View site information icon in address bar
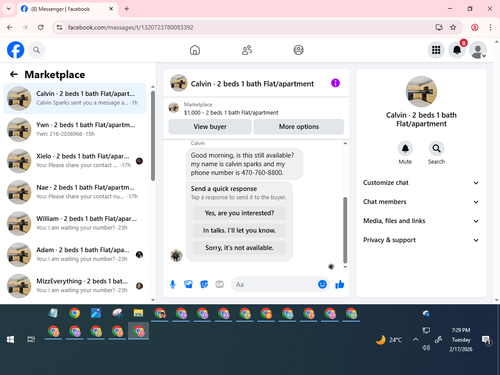 point(59,27)
